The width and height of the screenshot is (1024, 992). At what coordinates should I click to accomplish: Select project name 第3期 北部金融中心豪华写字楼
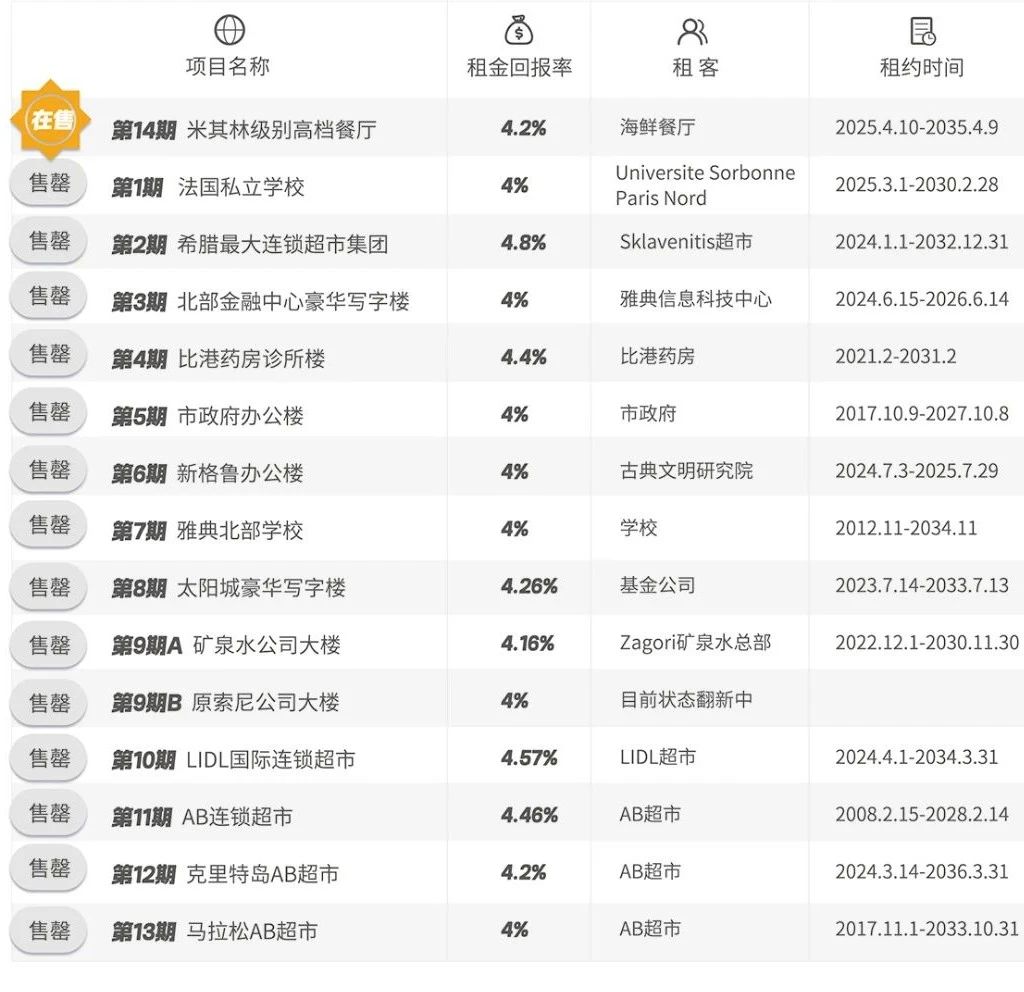(261, 301)
